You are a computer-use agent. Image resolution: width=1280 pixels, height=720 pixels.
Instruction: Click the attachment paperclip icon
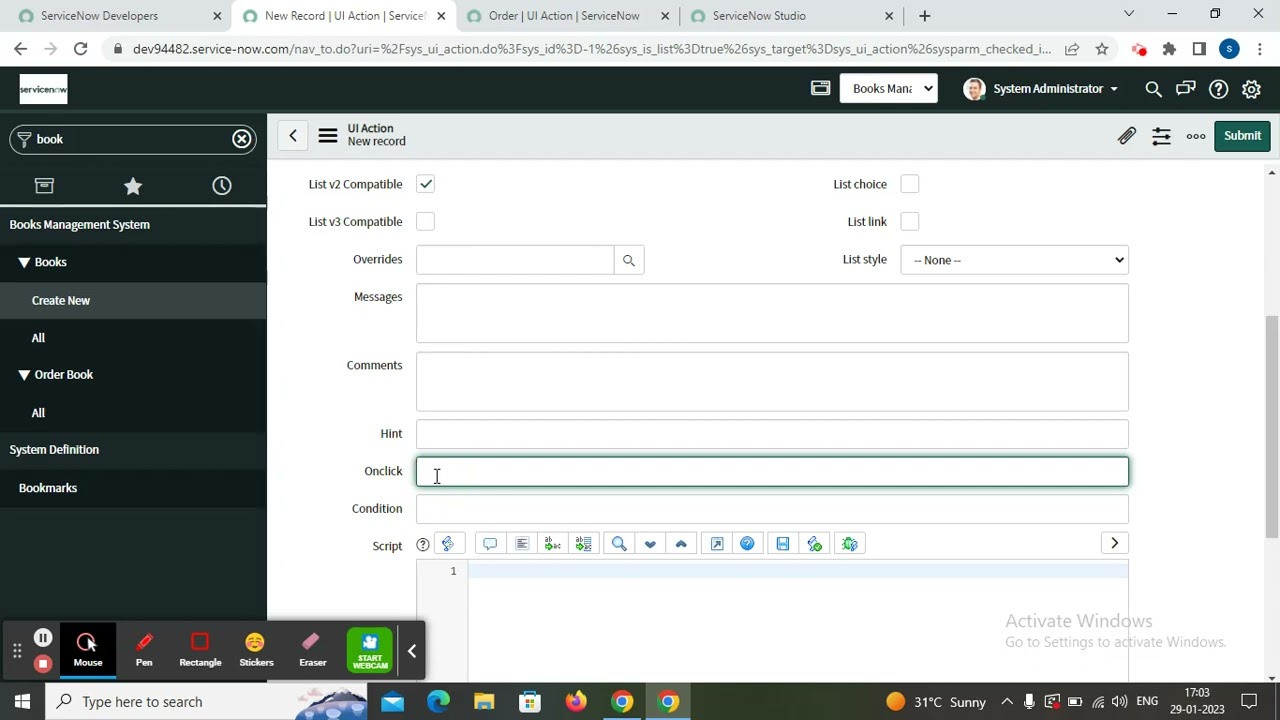click(x=1127, y=136)
